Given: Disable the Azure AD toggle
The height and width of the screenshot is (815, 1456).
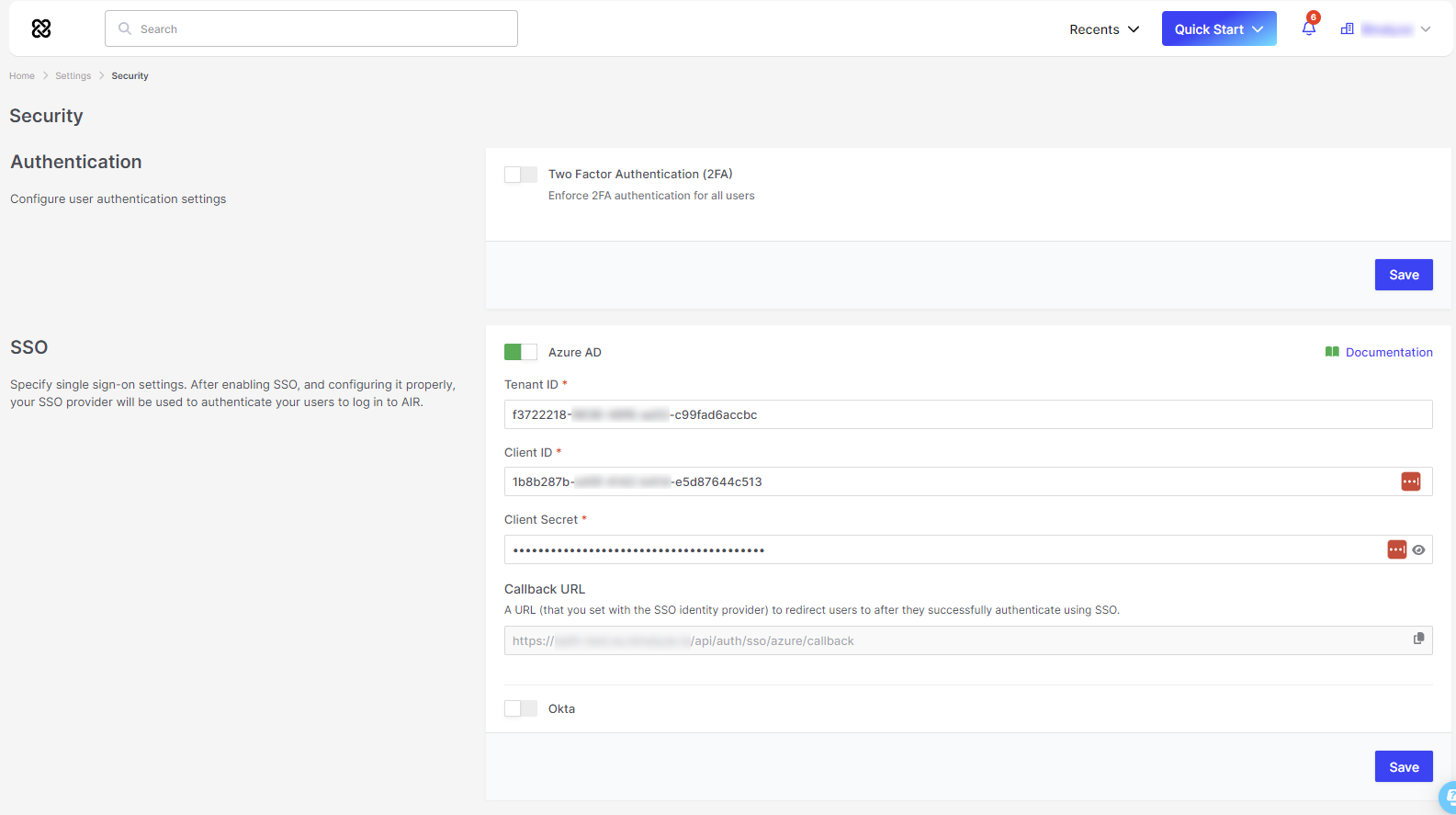Looking at the screenshot, I should [x=520, y=352].
